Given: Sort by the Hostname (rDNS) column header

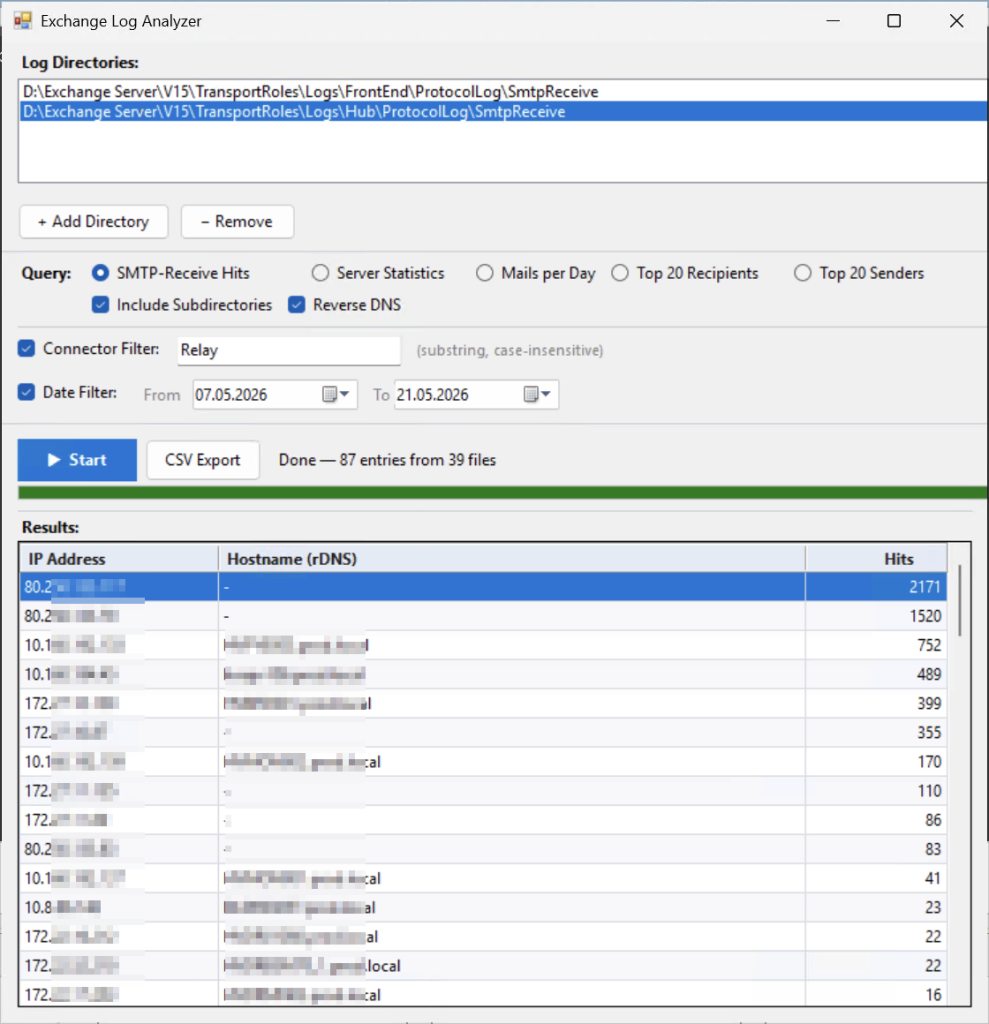Looking at the screenshot, I should (511, 559).
